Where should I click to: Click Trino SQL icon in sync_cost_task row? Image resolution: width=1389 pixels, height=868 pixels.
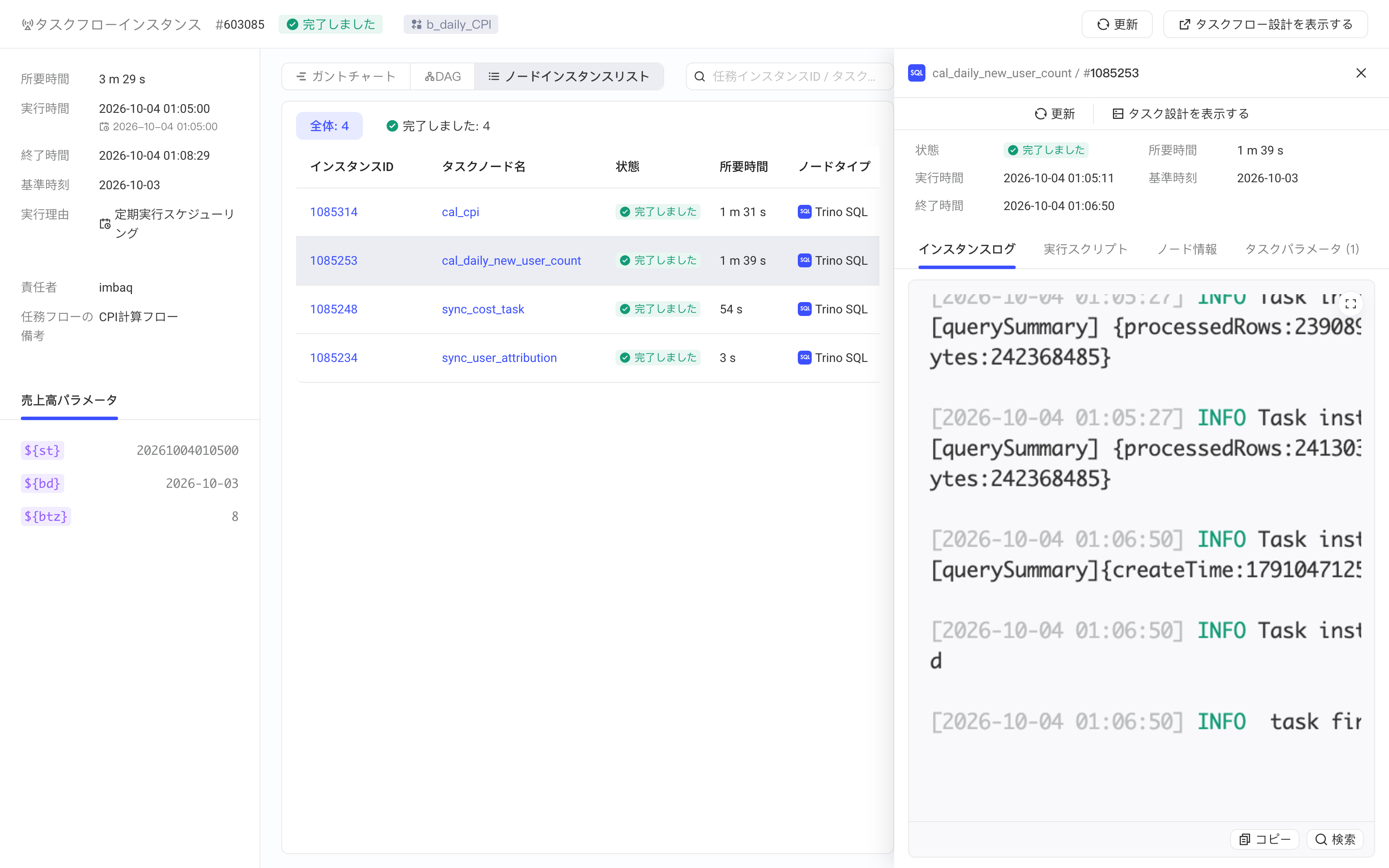click(805, 309)
